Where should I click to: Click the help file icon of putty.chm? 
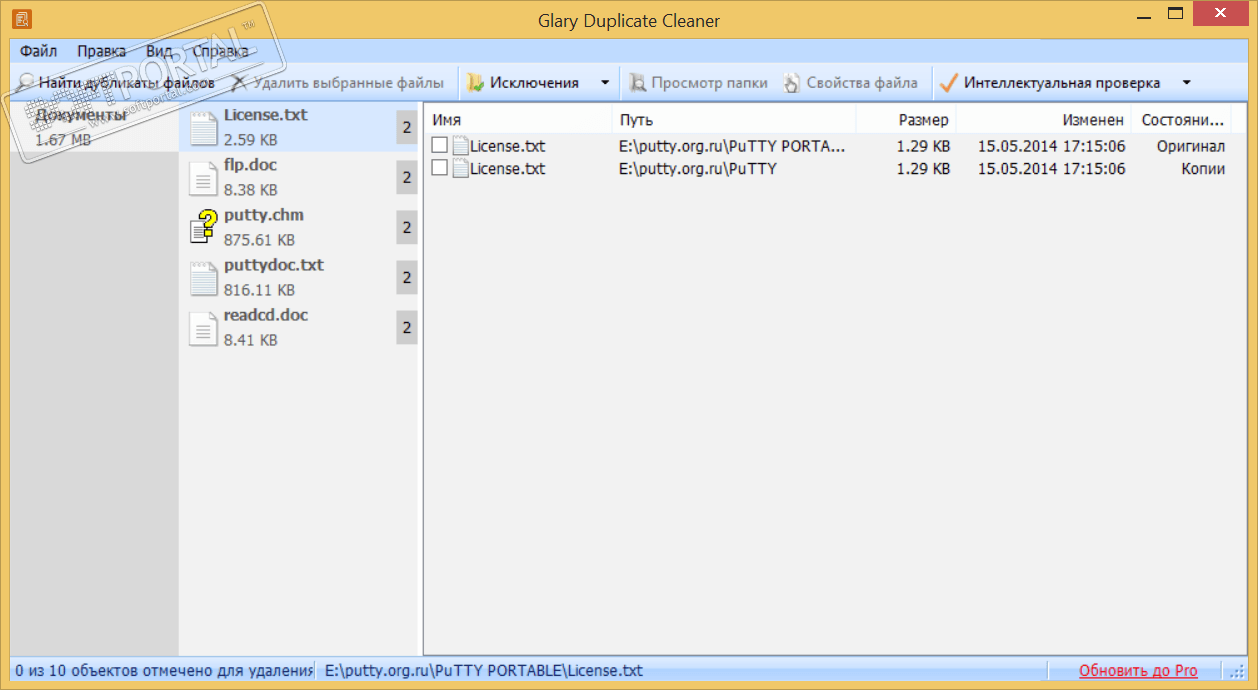pos(204,227)
